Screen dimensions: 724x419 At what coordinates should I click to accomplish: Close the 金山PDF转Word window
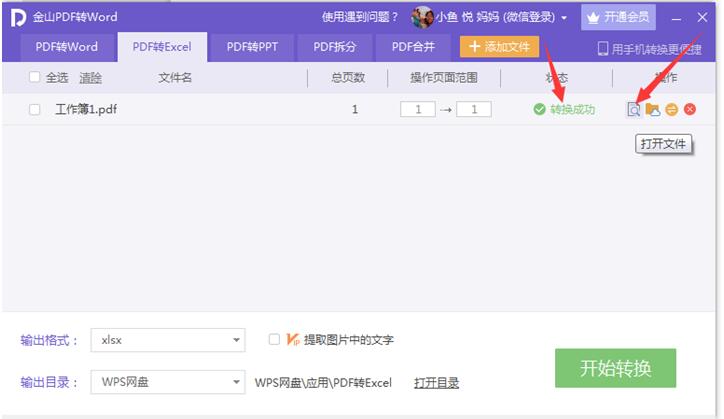tap(702, 18)
